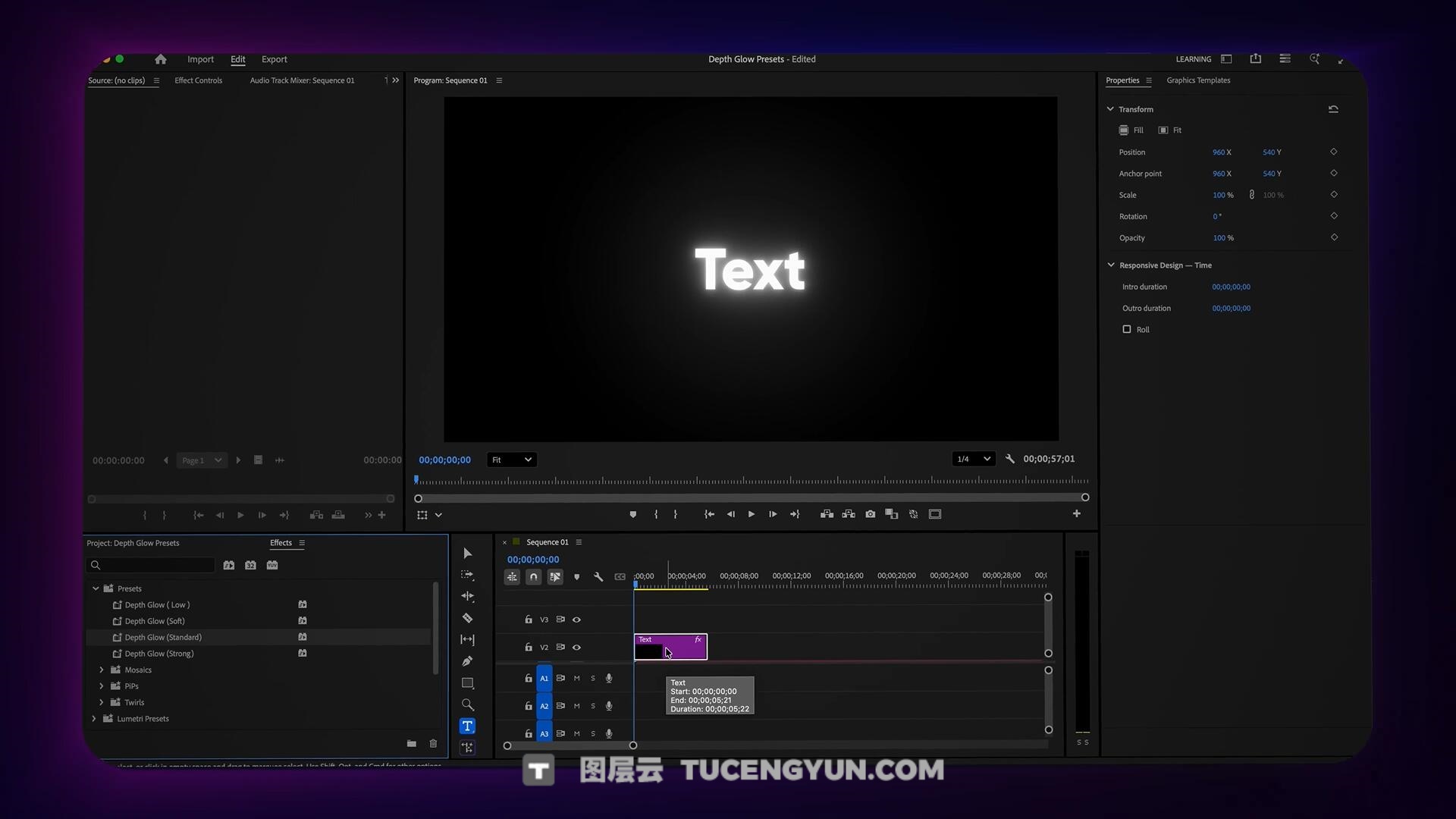Viewport: 1456px width, 819px height.
Task: Mute audio track A1
Action: pos(576,679)
